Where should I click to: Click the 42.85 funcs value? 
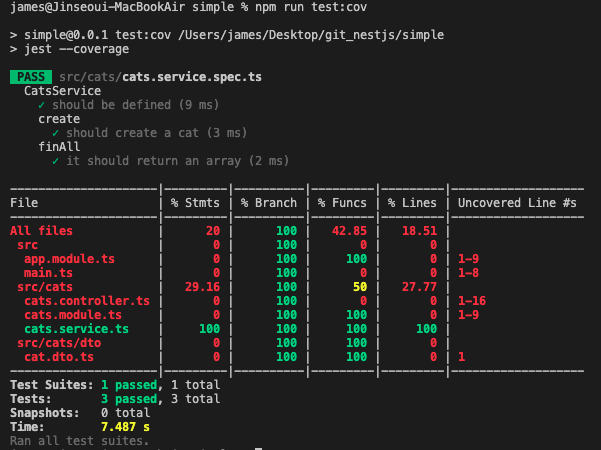tap(349, 231)
